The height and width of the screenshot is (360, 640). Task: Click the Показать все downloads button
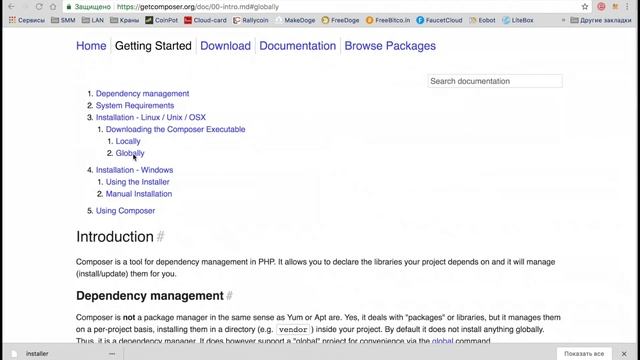pos(584,354)
